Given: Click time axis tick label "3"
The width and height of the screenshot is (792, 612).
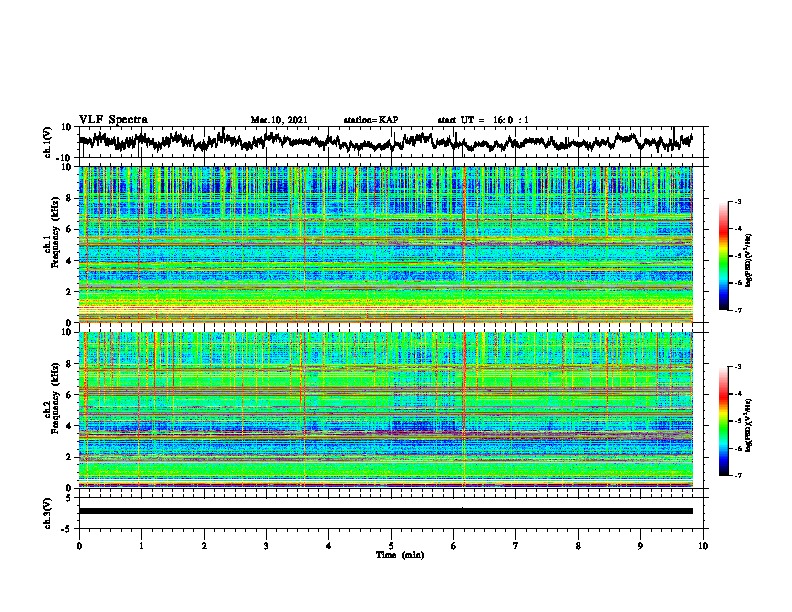Looking at the screenshot, I should [266, 546].
